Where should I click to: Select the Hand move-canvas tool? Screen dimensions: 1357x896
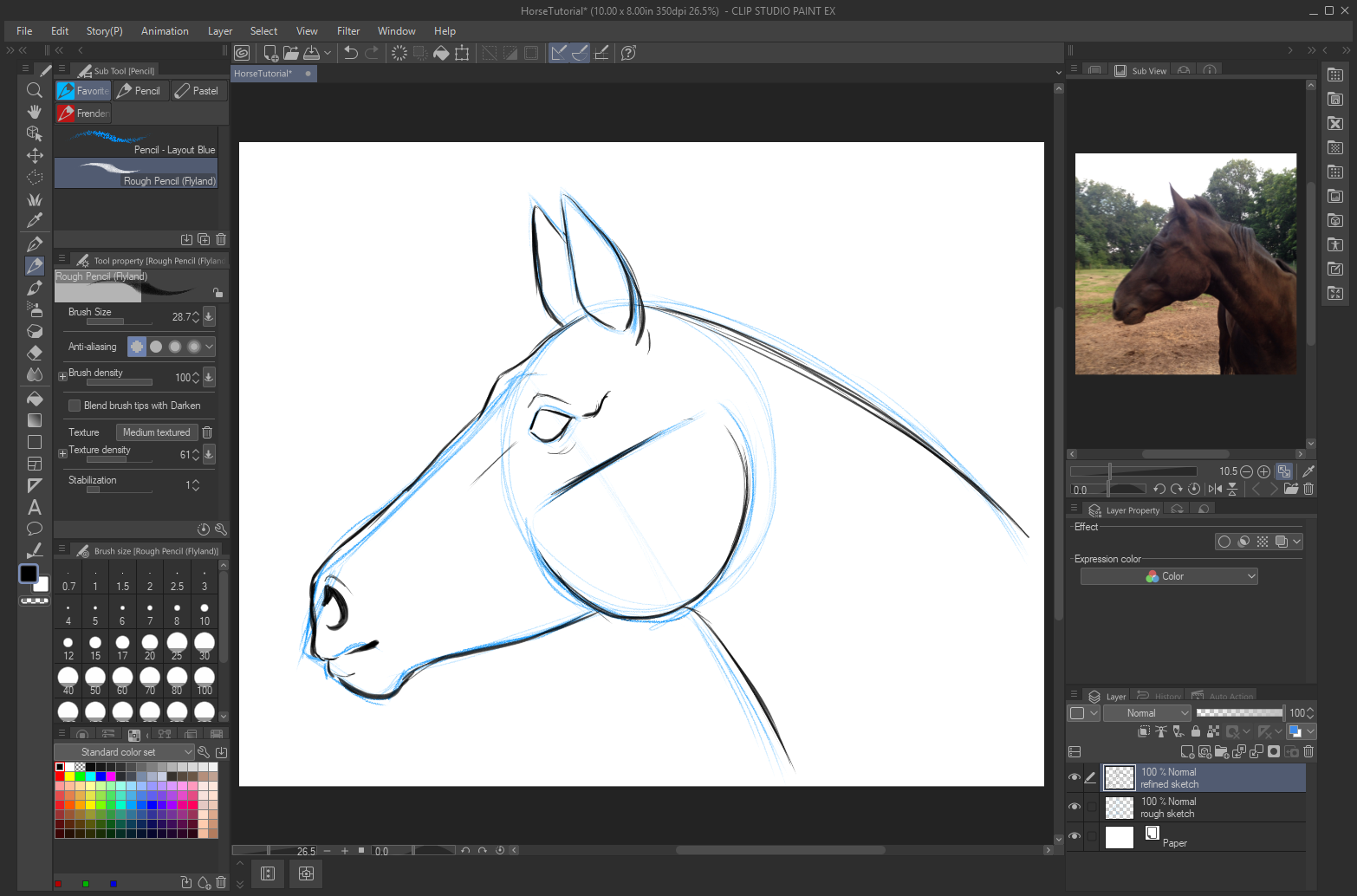click(35, 112)
